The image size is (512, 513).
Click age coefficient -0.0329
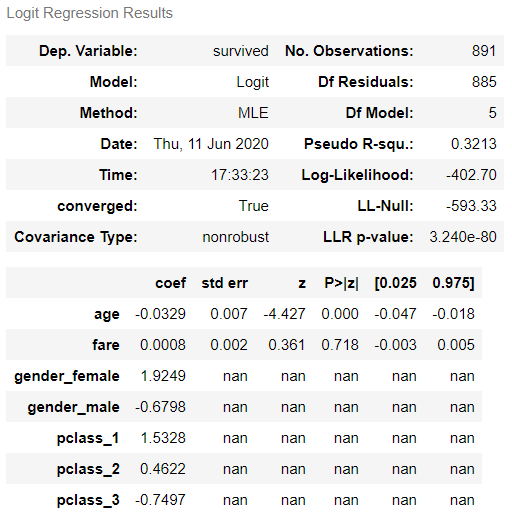pyautogui.click(x=160, y=314)
